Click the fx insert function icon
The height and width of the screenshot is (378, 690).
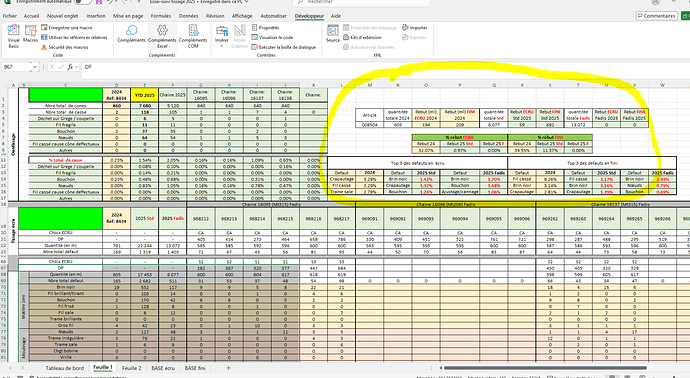coord(70,67)
